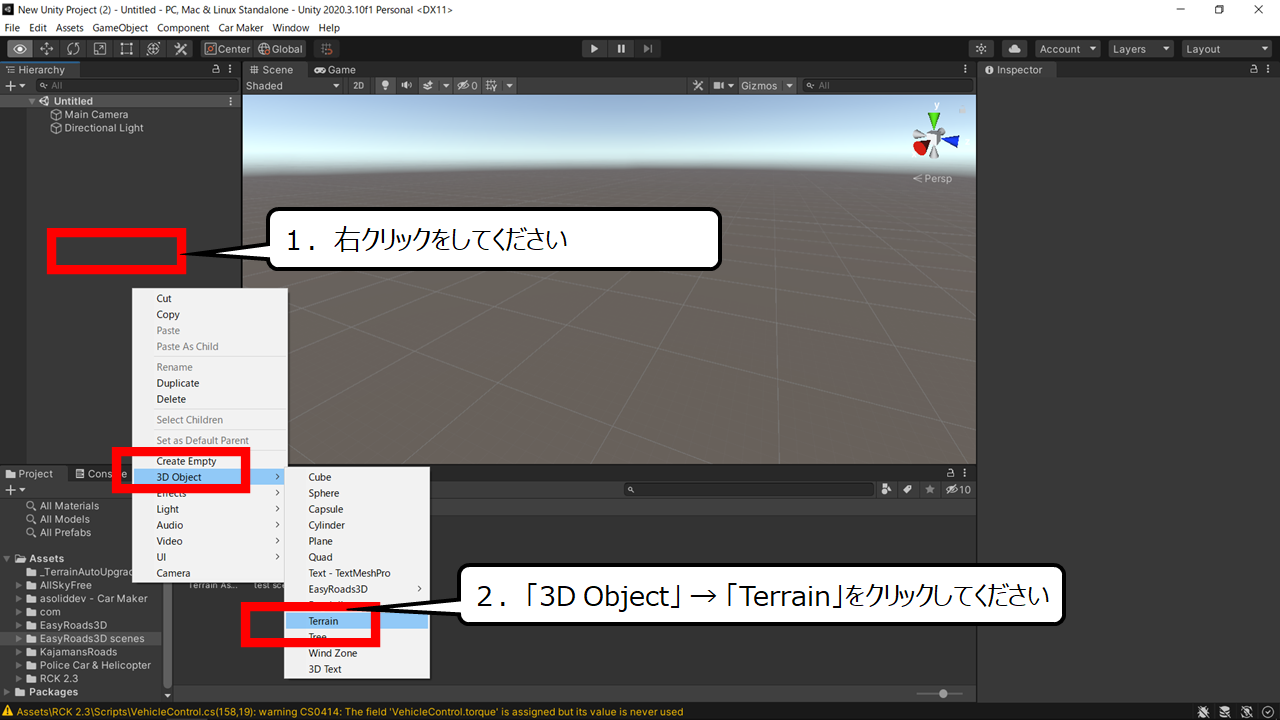The height and width of the screenshot is (720, 1280).
Task: Select the Rect transform tool
Action: pyautogui.click(x=127, y=49)
